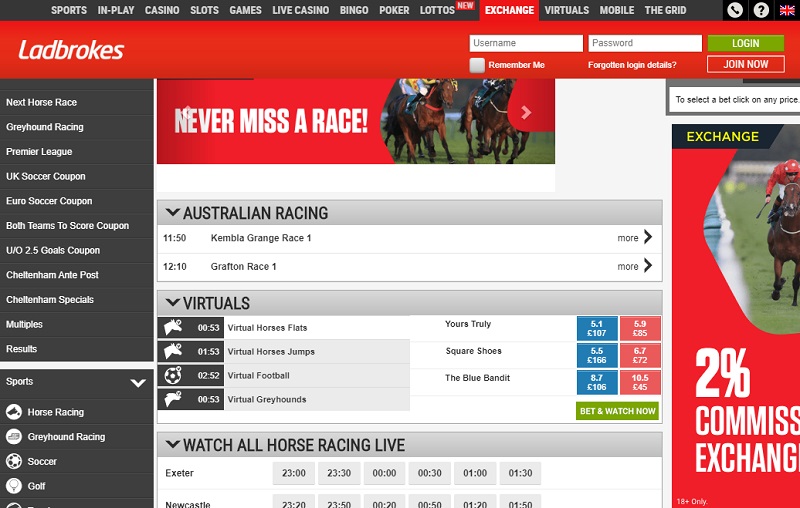Open Next Horse Race sidebar link
The width and height of the screenshot is (800, 508).
coord(41,102)
